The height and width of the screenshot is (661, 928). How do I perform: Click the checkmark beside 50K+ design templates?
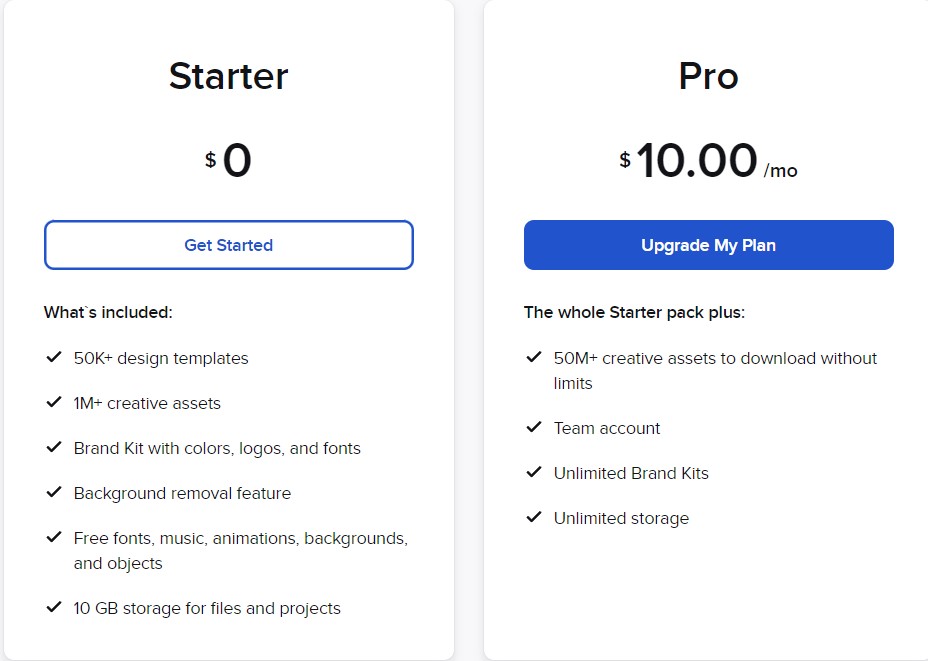pos(54,358)
